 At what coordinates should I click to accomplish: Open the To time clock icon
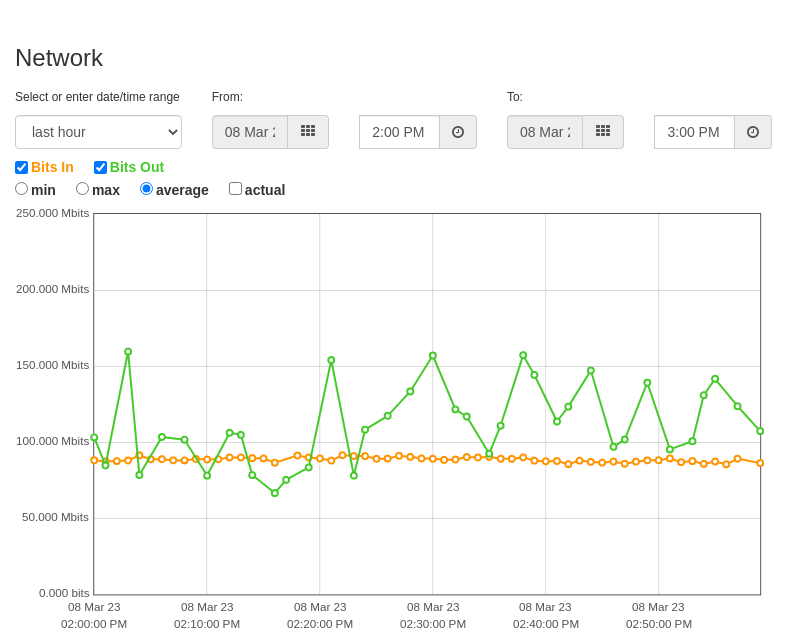(753, 132)
